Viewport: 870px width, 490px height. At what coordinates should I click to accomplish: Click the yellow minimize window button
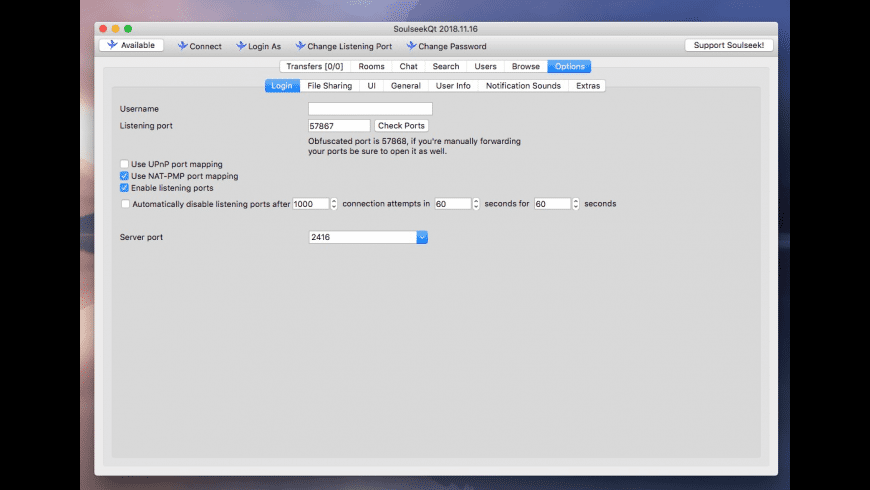coord(115,29)
